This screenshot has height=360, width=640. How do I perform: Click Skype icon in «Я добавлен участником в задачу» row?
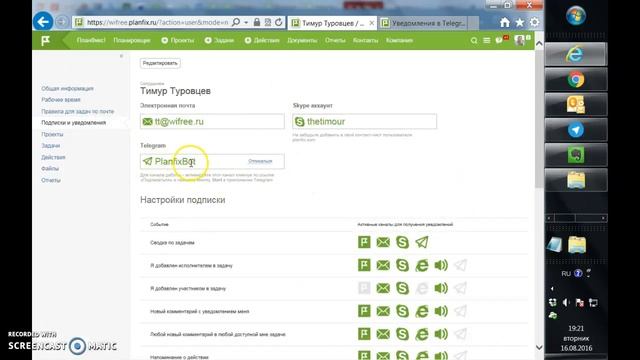[x=402, y=288]
